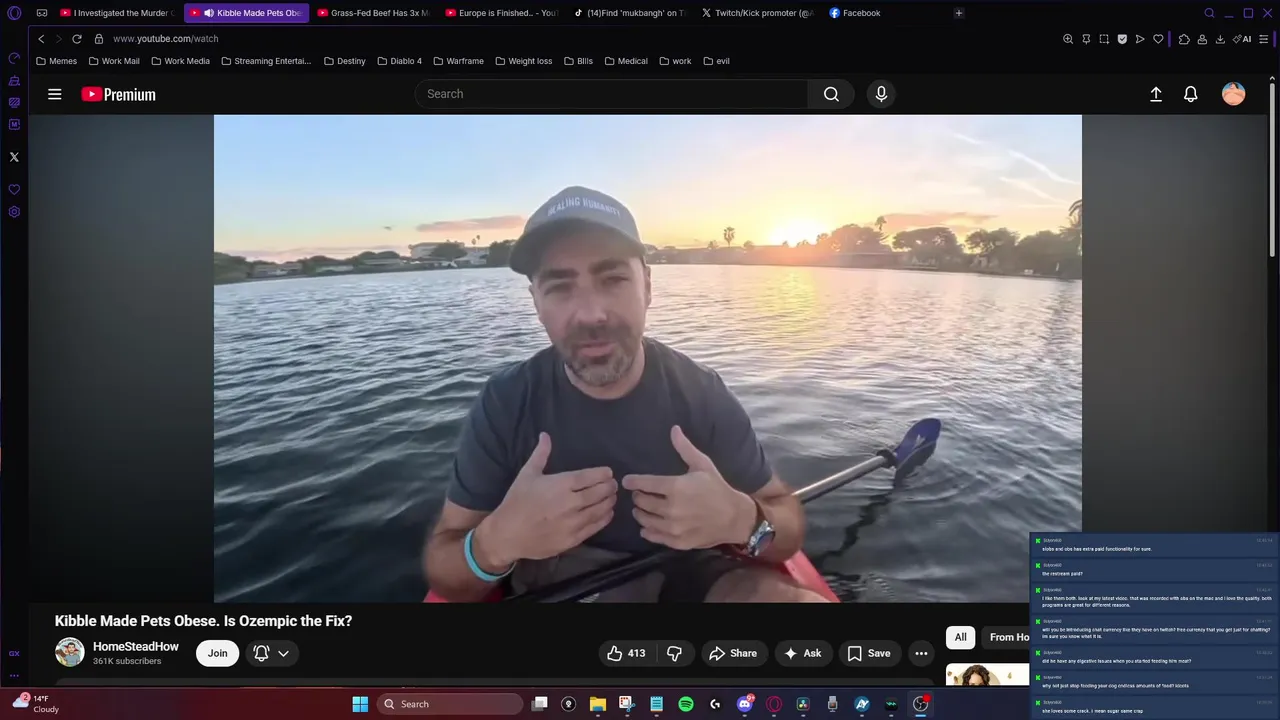Viewport: 1280px width, 720px height.
Task: Click the YouTube Premium logo
Action: point(118,94)
